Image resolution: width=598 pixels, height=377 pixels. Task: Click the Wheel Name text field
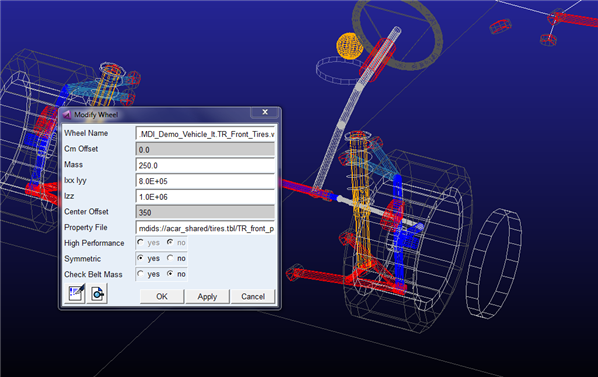tap(205, 134)
